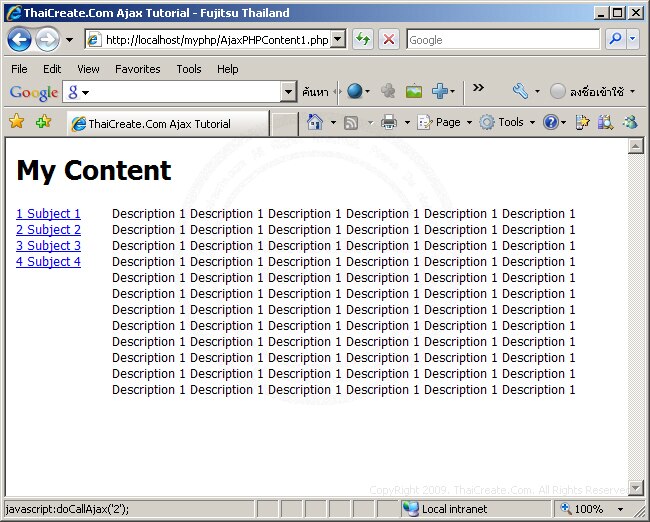Open the Page menu in command bar

(x=444, y=122)
